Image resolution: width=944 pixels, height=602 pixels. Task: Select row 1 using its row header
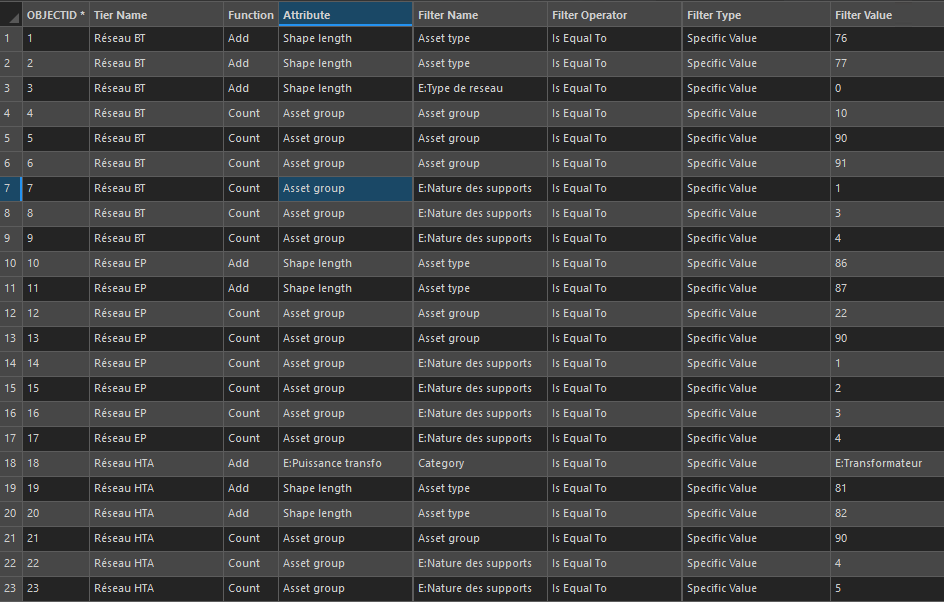click(11, 39)
